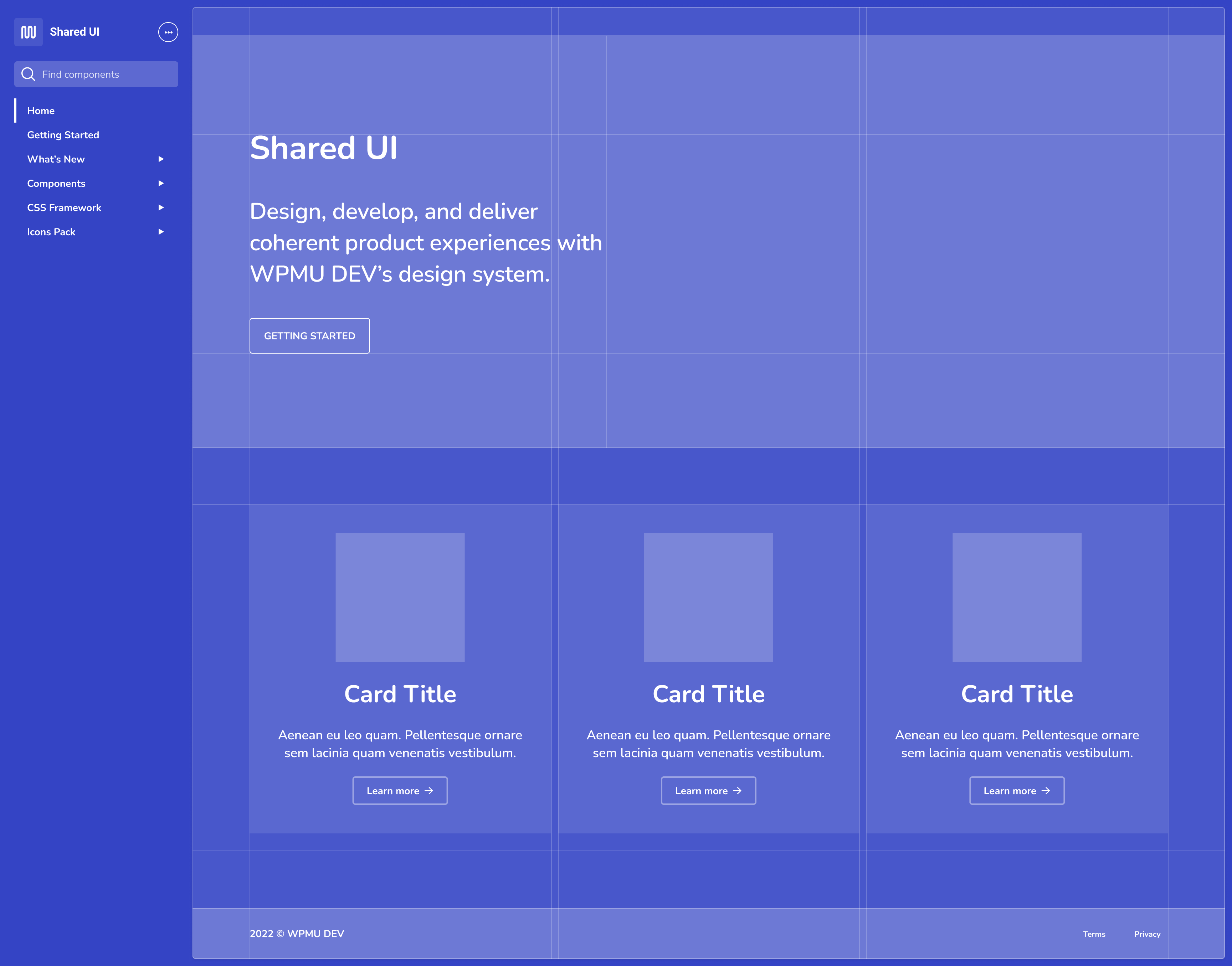This screenshot has height=966, width=1232.
Task: Select Home in the navigation menu
Action: coord(41,111)
